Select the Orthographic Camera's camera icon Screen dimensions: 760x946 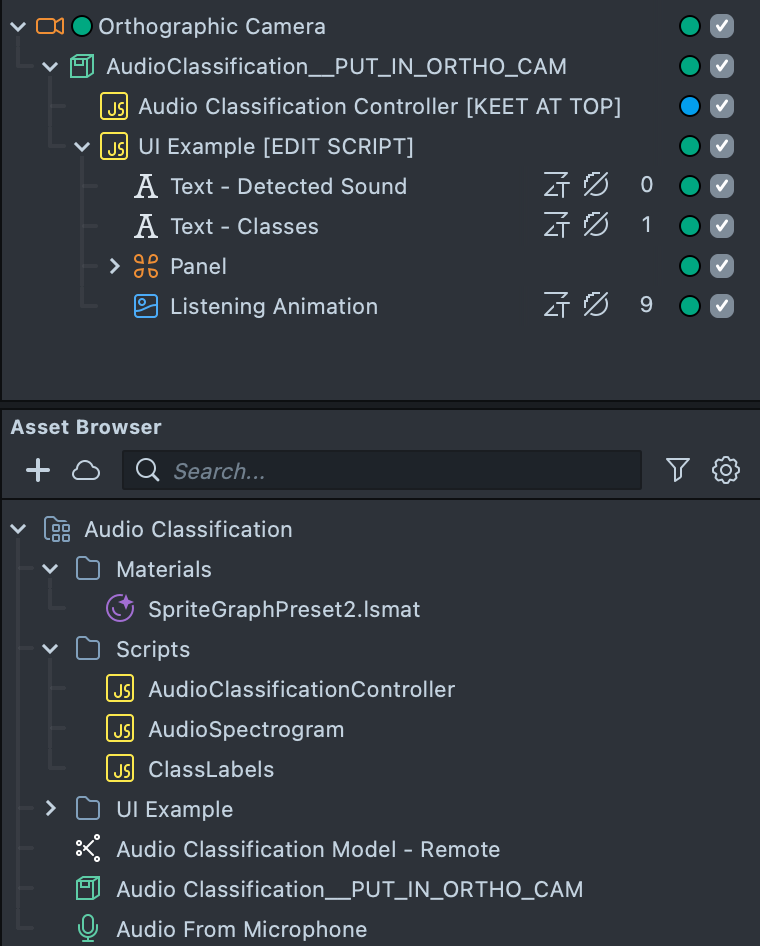[47, 26]
